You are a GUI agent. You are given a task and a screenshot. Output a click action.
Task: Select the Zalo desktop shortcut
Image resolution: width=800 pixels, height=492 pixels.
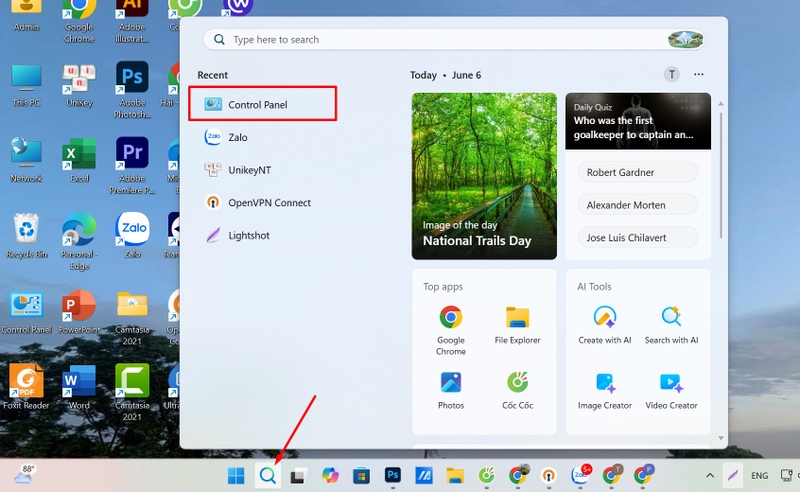coord(132,236)
